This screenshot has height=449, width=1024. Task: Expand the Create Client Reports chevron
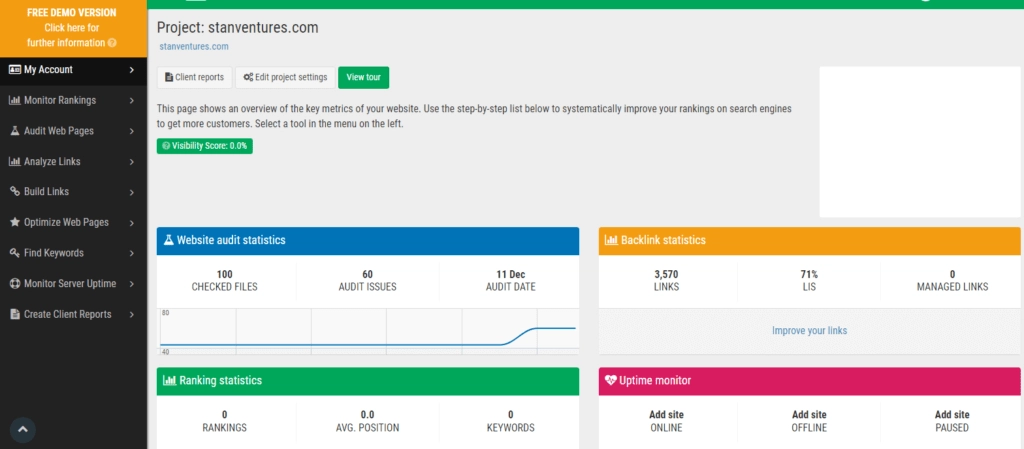click(x=132, y=314)
